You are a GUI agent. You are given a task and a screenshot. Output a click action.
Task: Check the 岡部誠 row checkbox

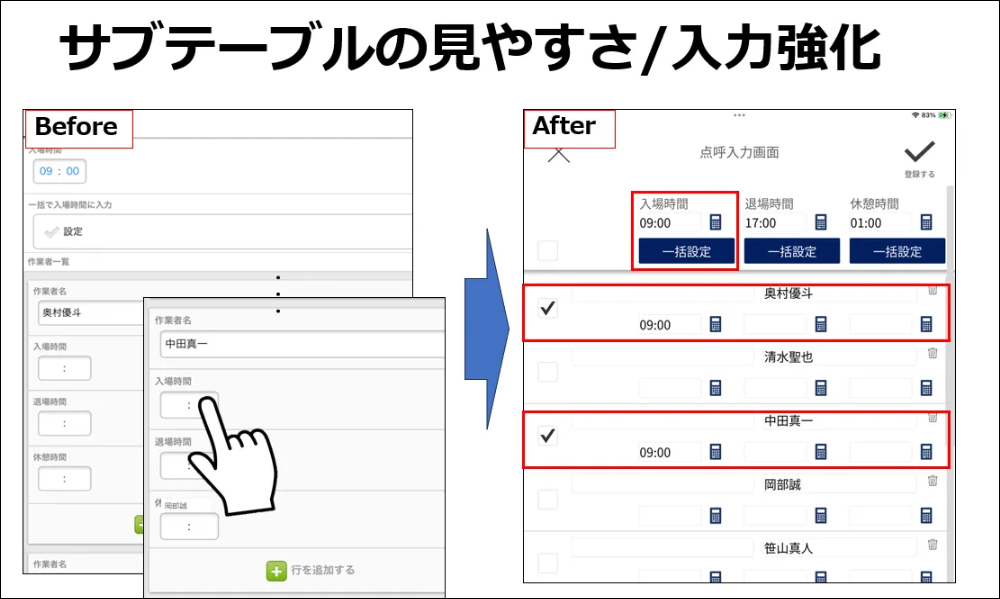548,499
